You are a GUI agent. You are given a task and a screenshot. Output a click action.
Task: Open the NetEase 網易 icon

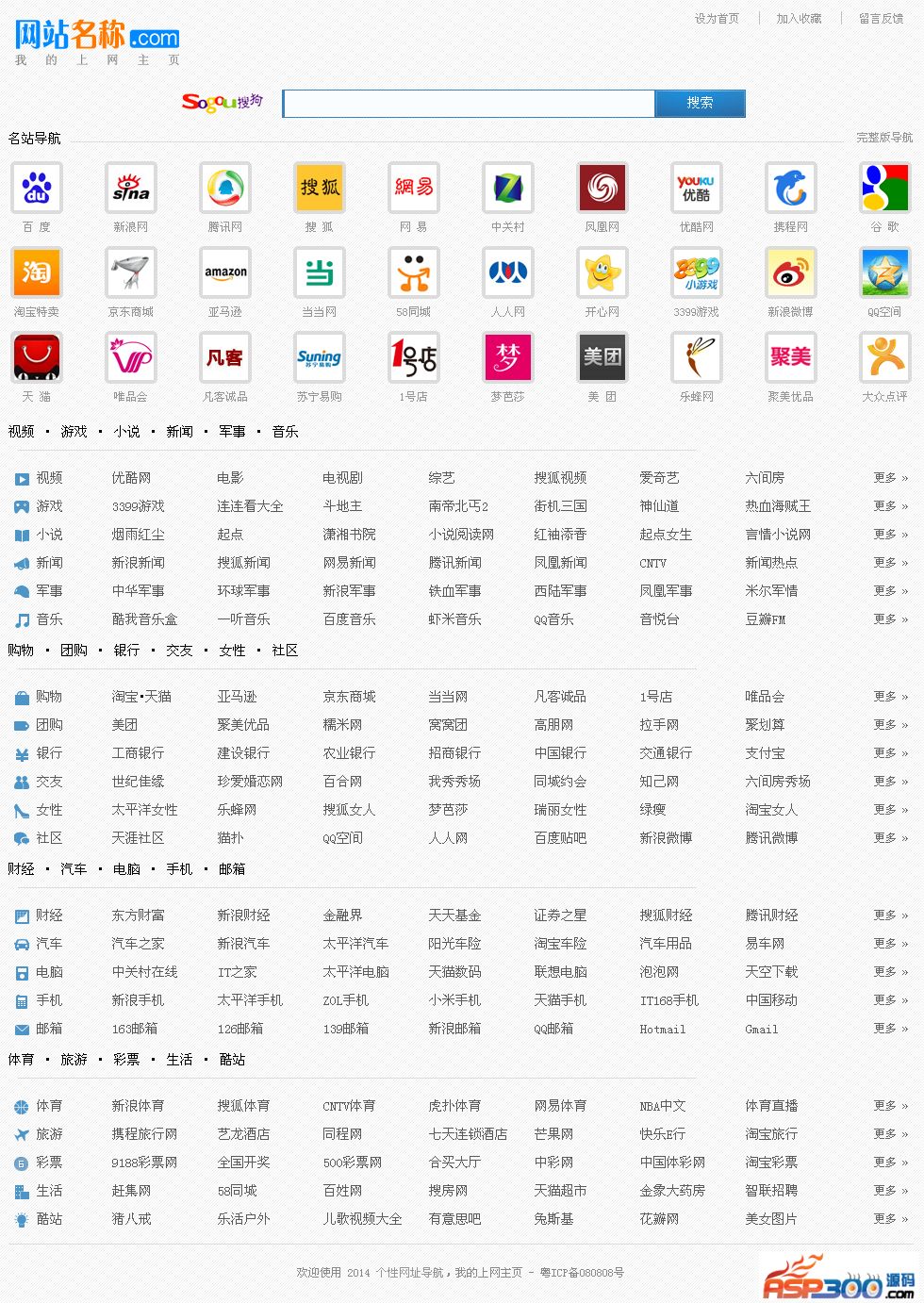click(414, 188)
